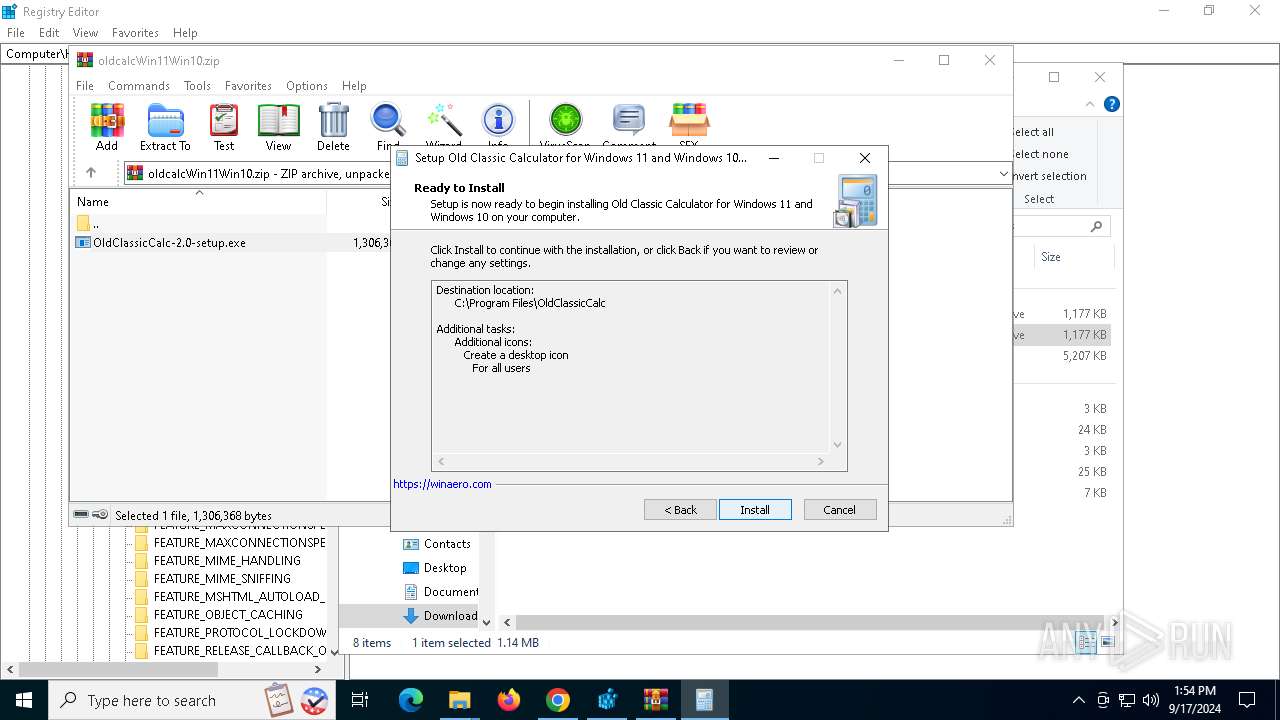The width and height of the screenshot is (1280, 720).
Task: Launch Google Chrome from the taskbar
Action: coord(558,700)
